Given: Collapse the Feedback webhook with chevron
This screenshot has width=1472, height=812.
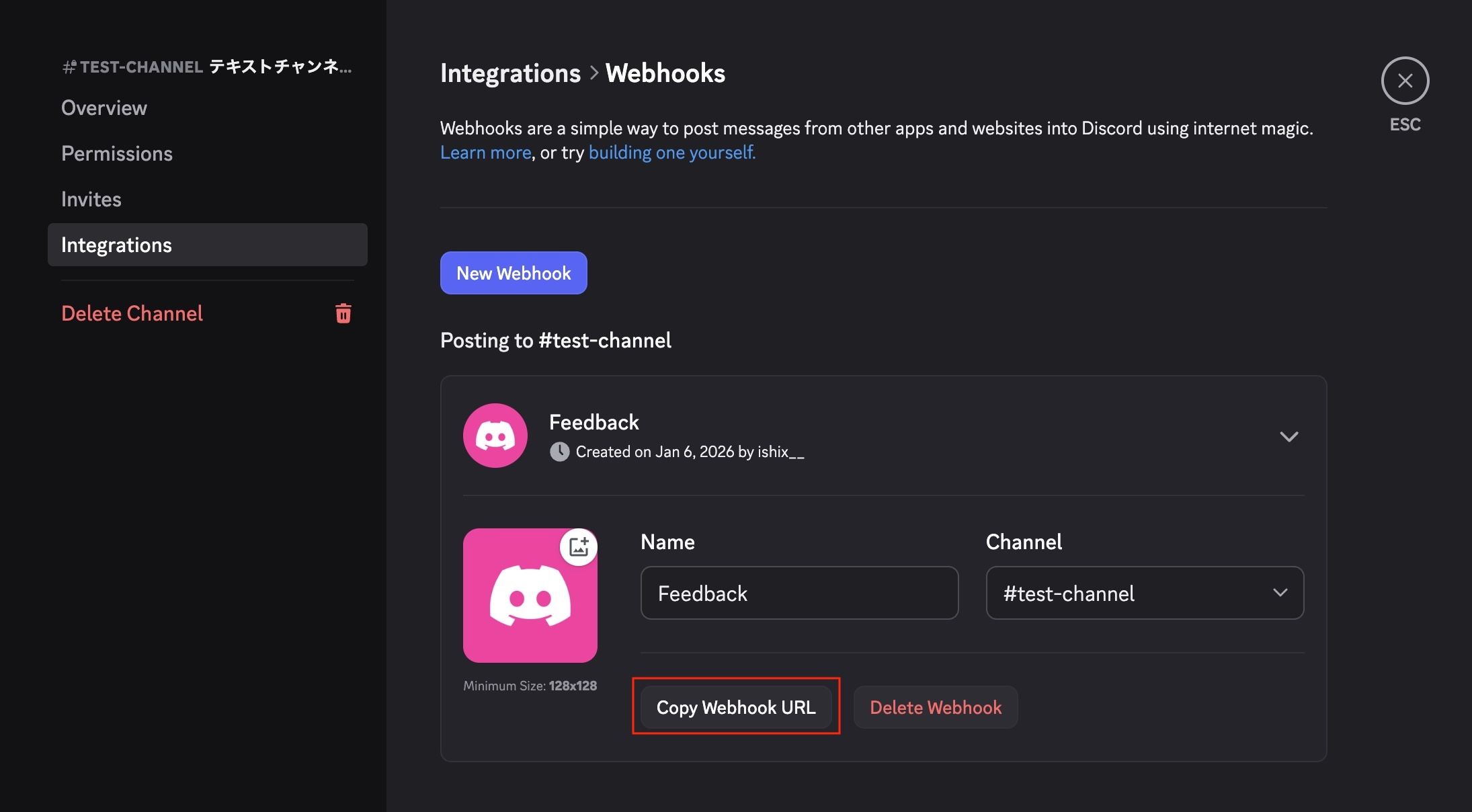Looking at the screenshot, I should point(1289,436).
